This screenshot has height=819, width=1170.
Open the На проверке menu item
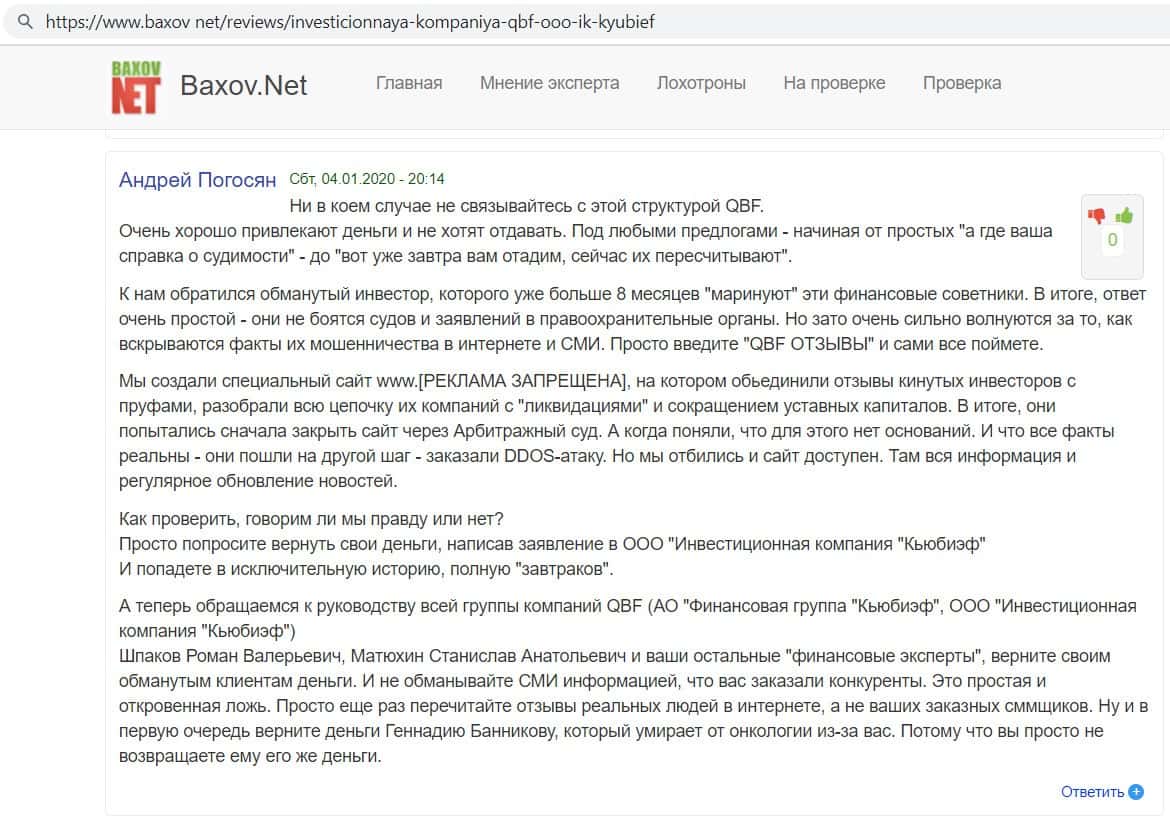coord(834,83)
